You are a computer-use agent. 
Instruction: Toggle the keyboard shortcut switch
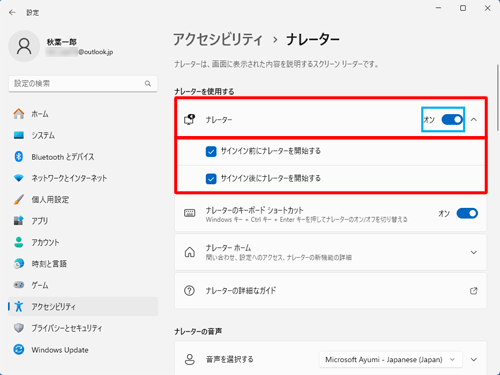click(x=467, y=213)
